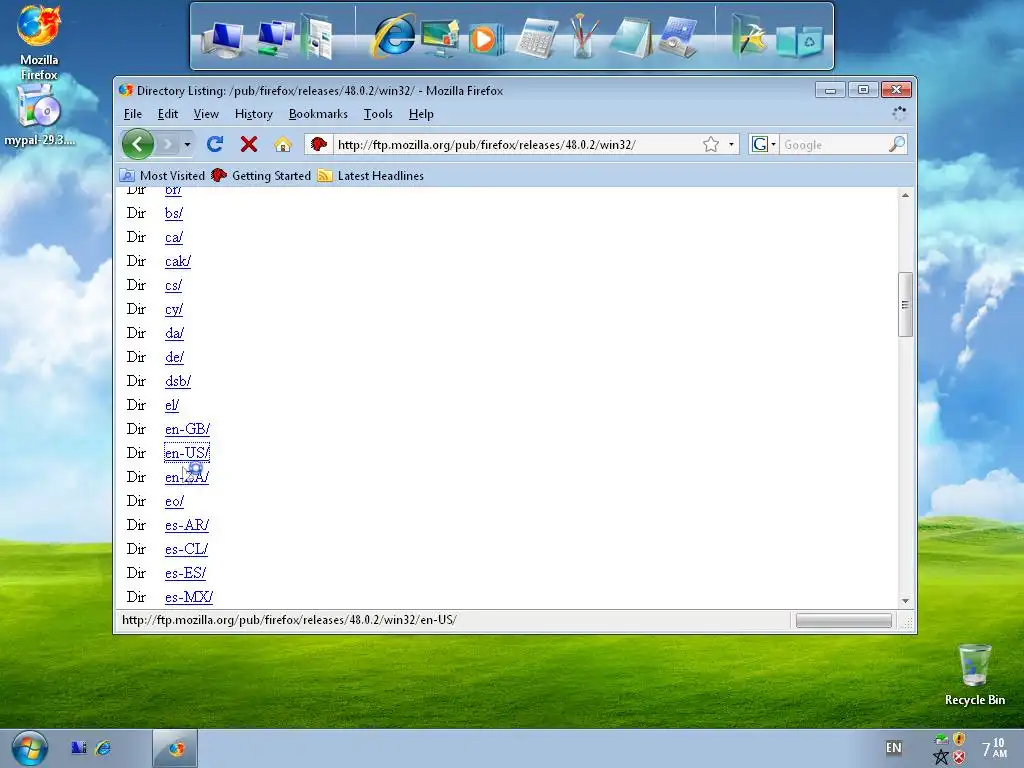Viewport: 1024px width, 768px height.
Task: Open the bs/ directory link
Action: tap(174, 213)
